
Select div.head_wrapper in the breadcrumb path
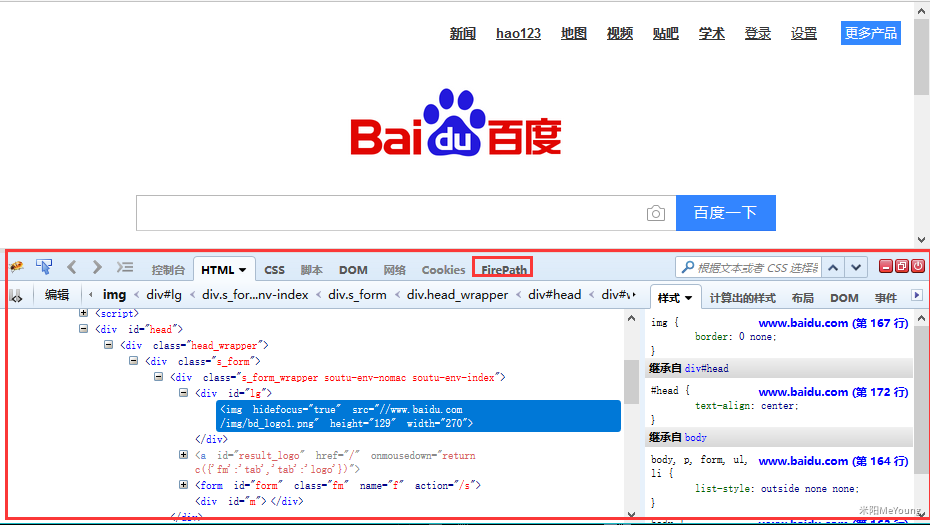point(457,295)
